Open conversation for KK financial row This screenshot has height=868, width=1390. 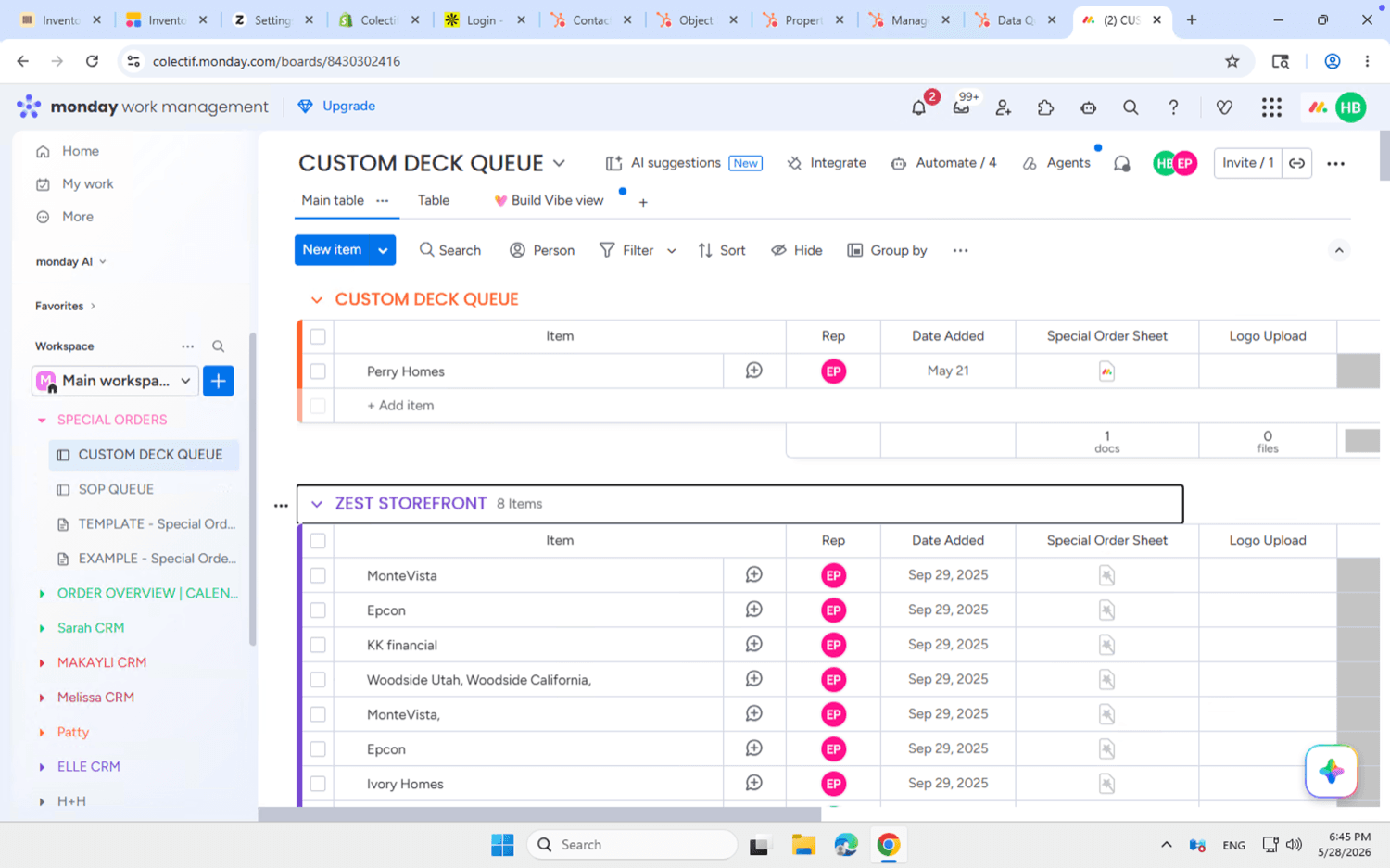754,645
